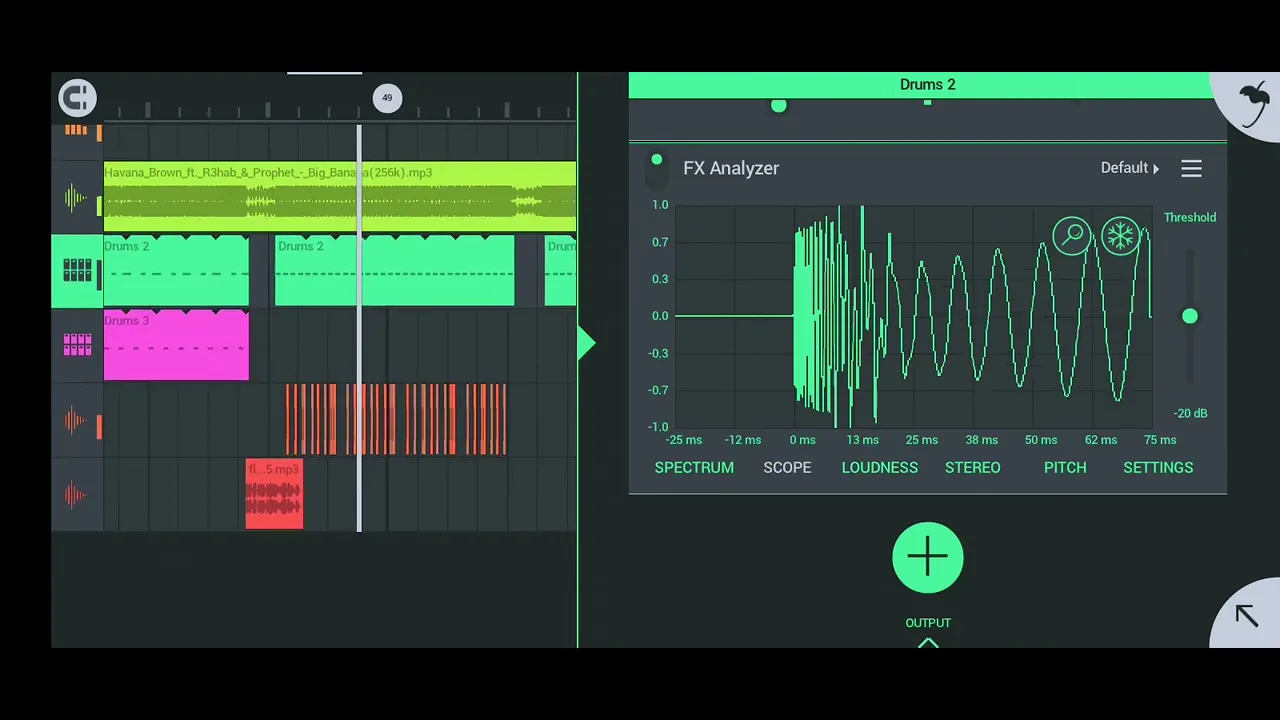The width and height of the screenshot is (1280, 720).
Task: Select the orange chopped audio clip
Action: (396, 419)
